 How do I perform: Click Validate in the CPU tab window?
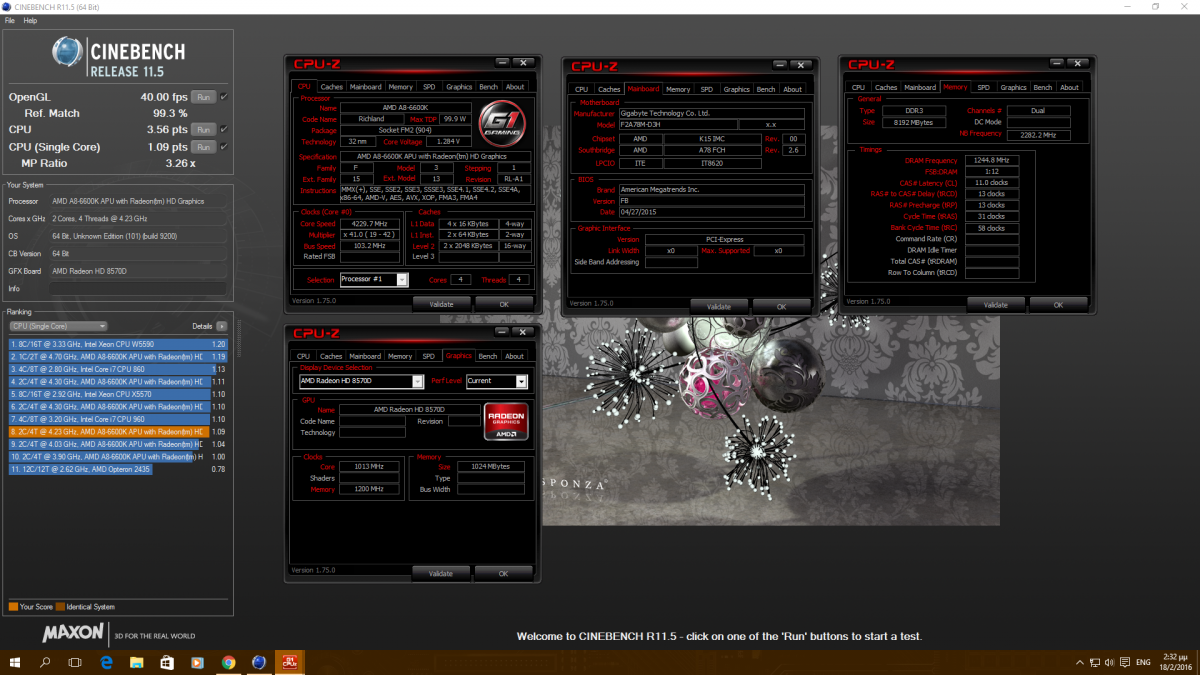pyautogui.click(x=440, y=303)
